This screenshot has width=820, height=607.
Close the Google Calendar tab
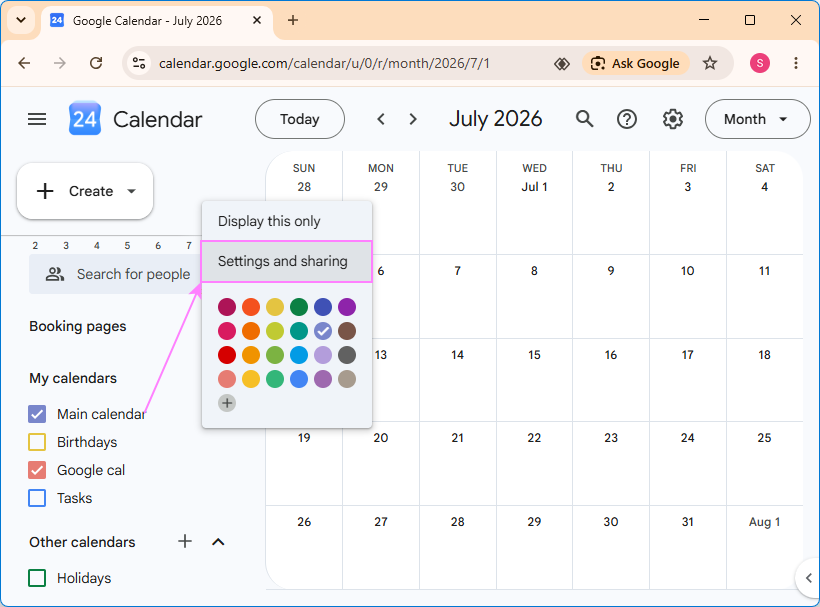pos(257,20)
